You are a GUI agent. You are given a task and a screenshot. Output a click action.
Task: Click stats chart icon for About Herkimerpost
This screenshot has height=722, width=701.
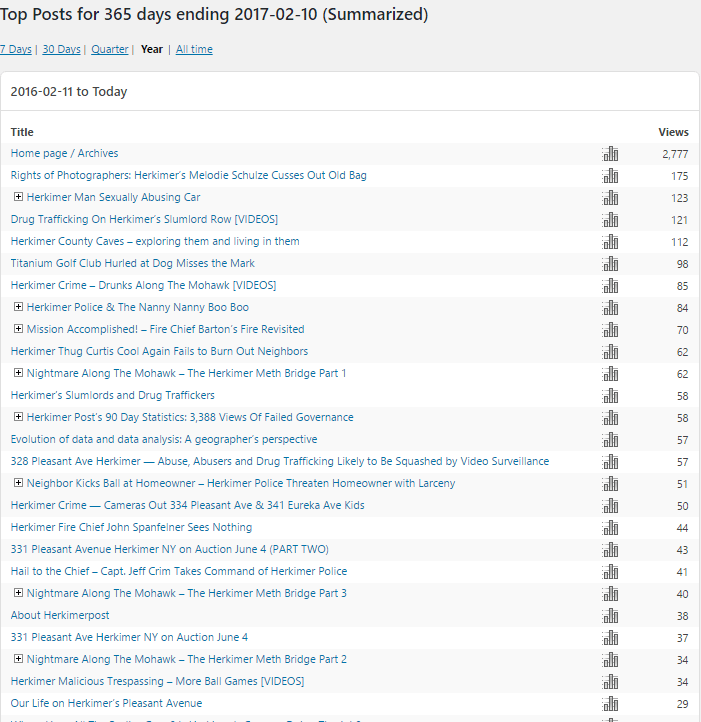click(610, 616)
